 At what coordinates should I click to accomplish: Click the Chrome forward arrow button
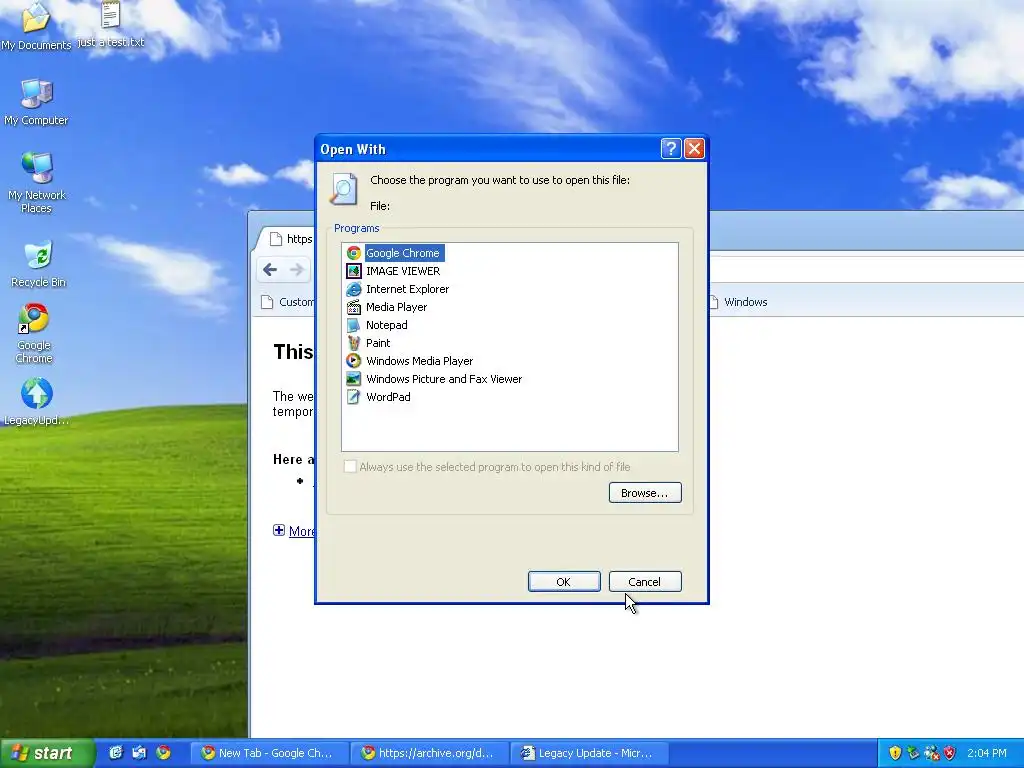tap(296, 269)
